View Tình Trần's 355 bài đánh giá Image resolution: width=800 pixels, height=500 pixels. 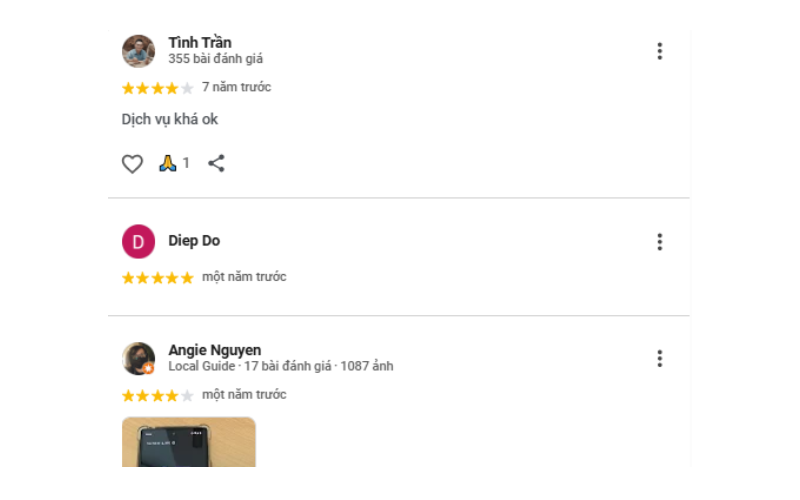coord(216,59)
